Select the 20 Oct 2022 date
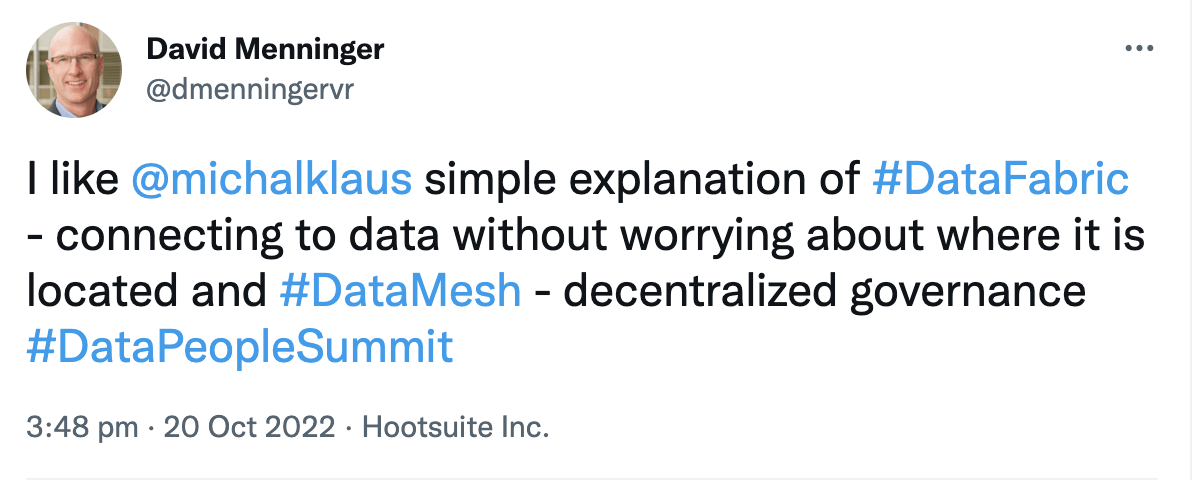 (x=250, y=428)
